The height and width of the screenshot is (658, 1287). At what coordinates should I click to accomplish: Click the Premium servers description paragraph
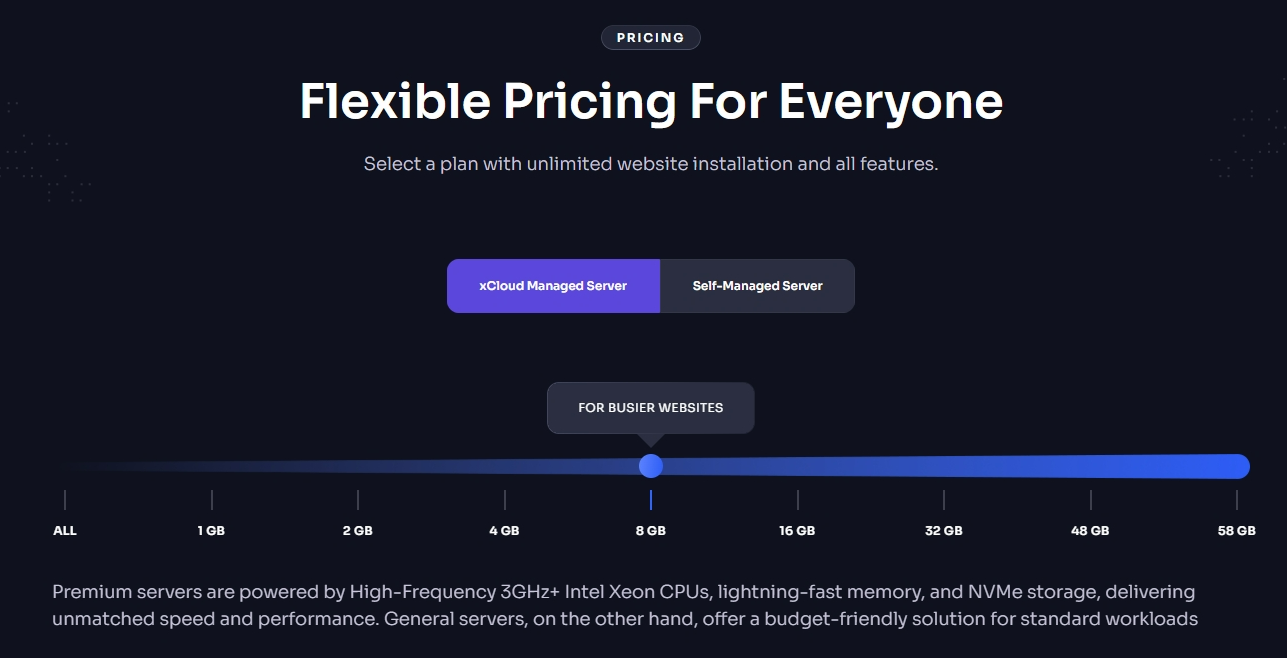(624, 606)
